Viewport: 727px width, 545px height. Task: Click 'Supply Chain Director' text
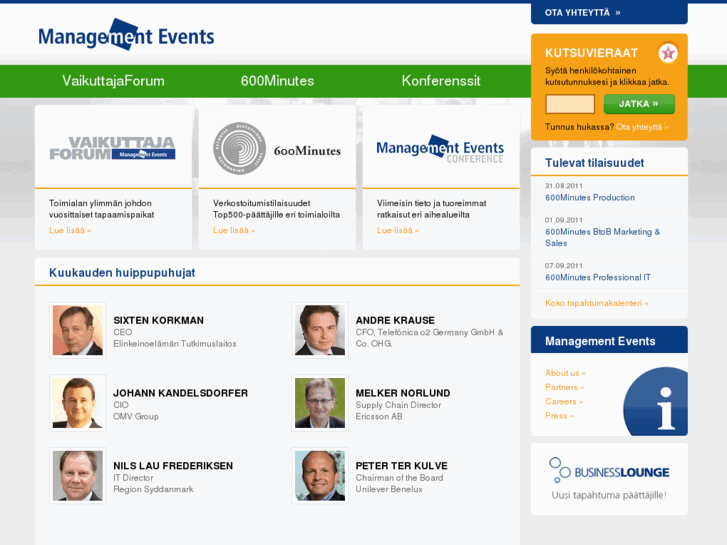pyautogui.click(x=398, y=405)
